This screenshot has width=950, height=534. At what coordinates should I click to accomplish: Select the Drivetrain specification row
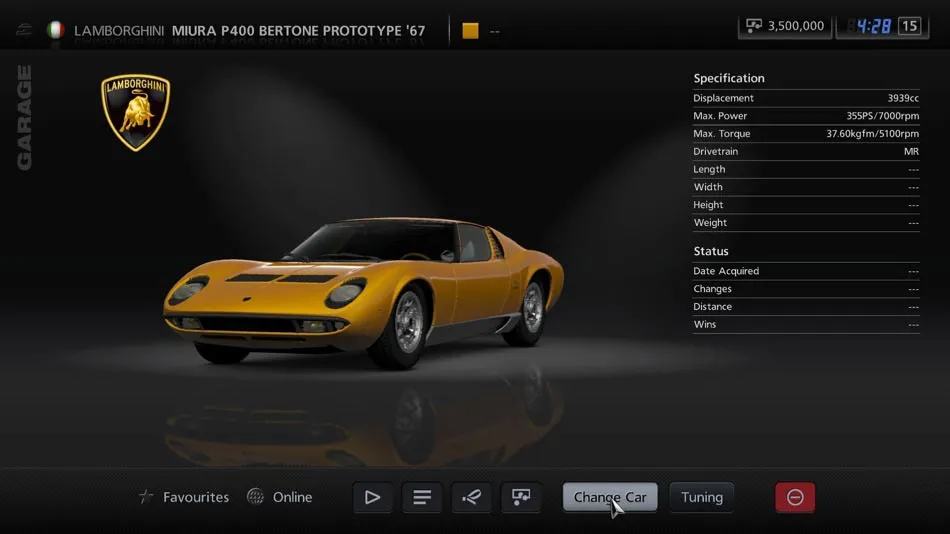(805, 151)
